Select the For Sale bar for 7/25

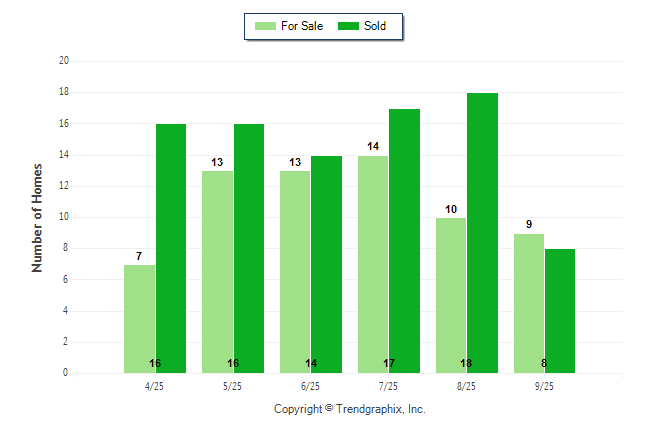[x=373, y=264]
